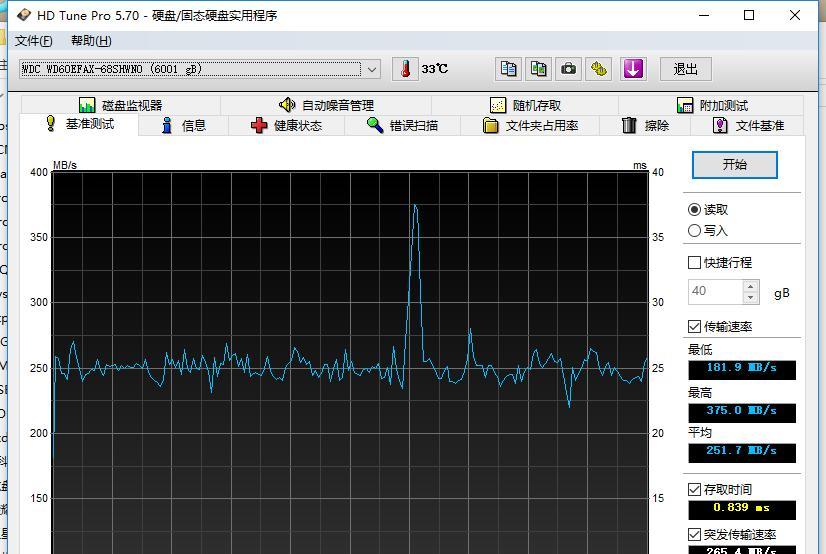The height and width of the screenshot is (554, 826).
Task: Switch to the 附加测试 tab
Action: 712,105
